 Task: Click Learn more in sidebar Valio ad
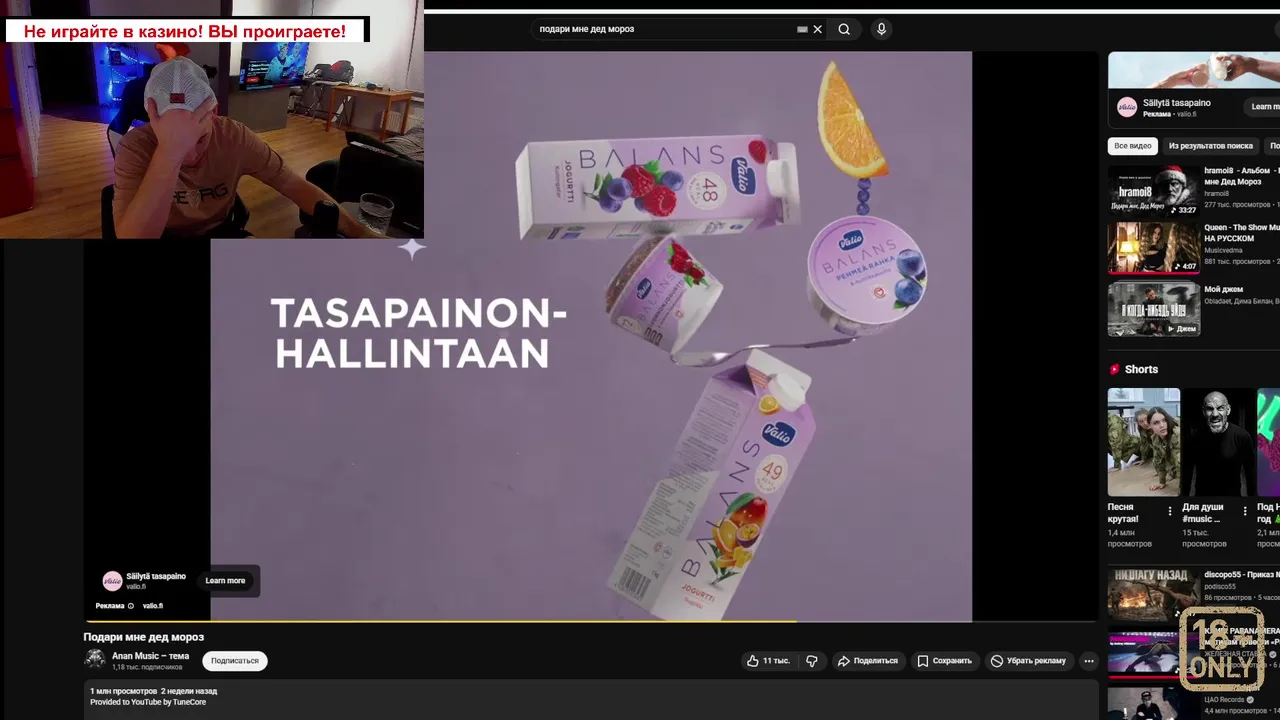click(x=1264, y=107)
